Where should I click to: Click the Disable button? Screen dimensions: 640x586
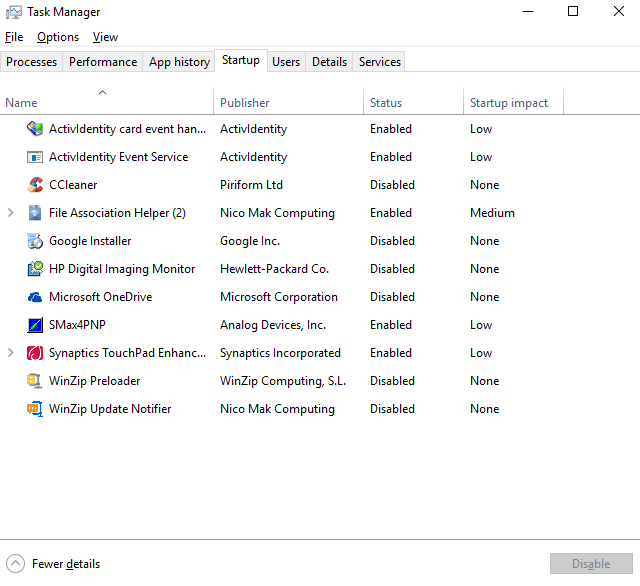pos(591,564)
